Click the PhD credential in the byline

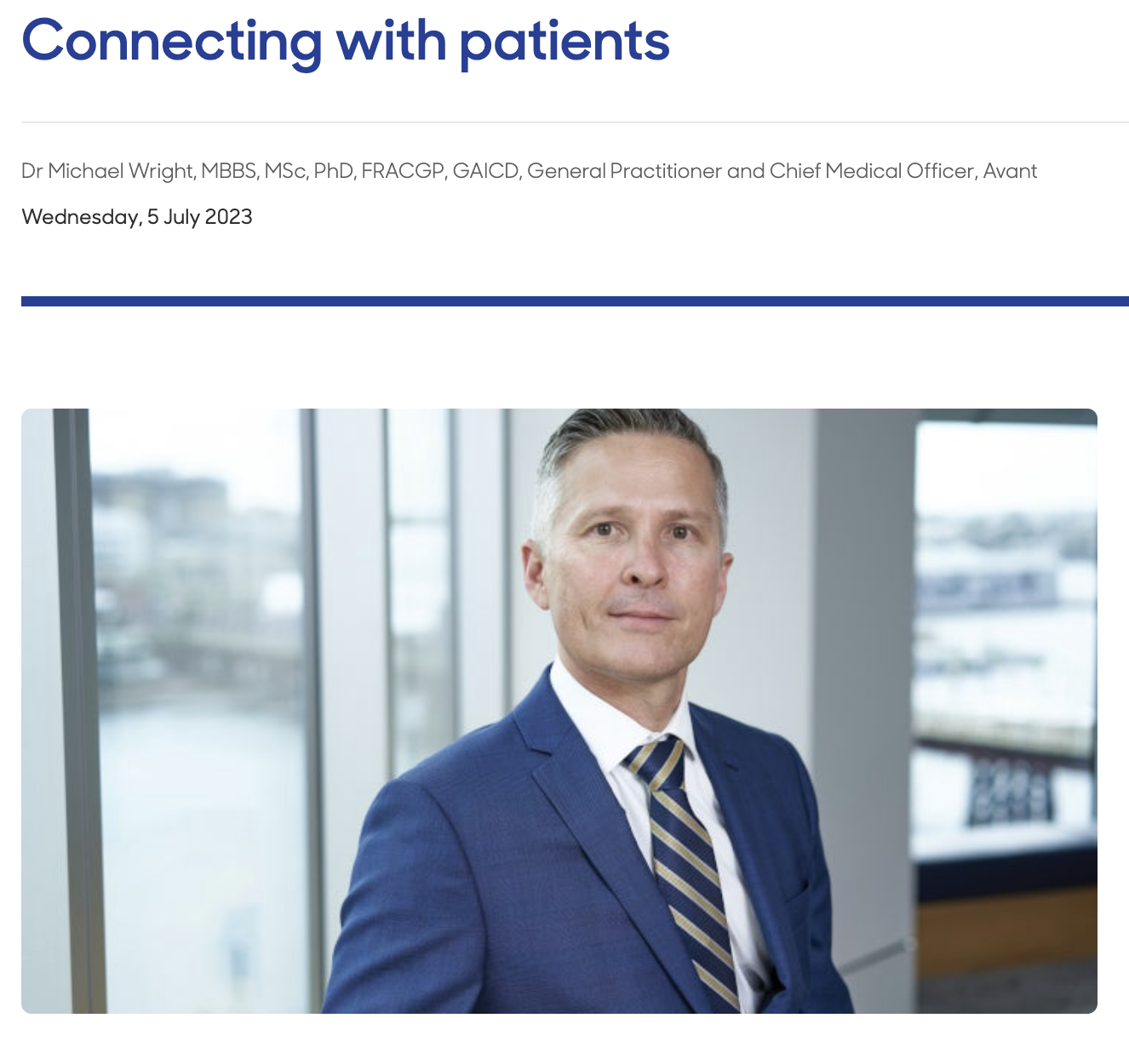333,171
